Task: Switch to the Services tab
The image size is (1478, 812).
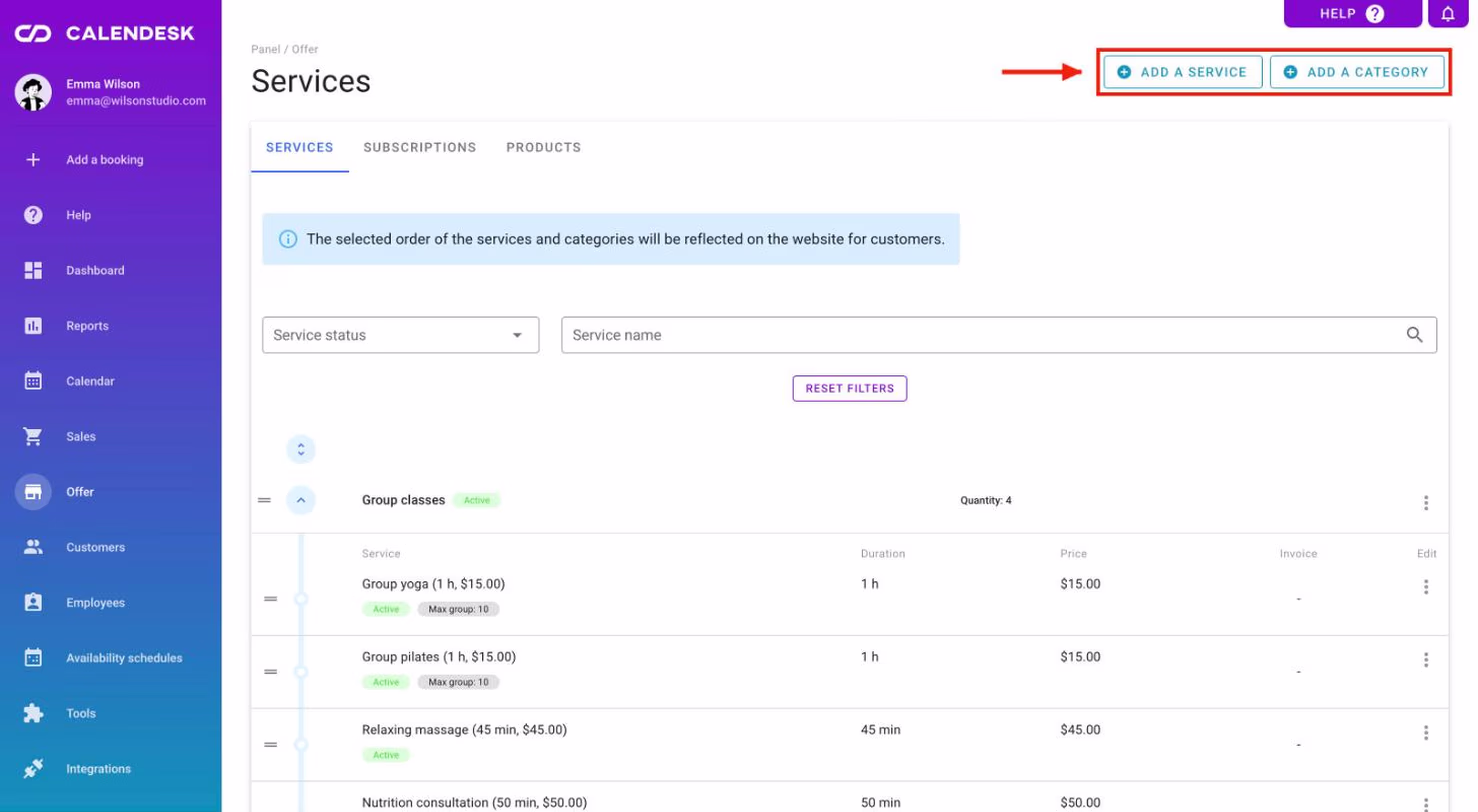Action: pyautogui.click(x=300, y=147)
